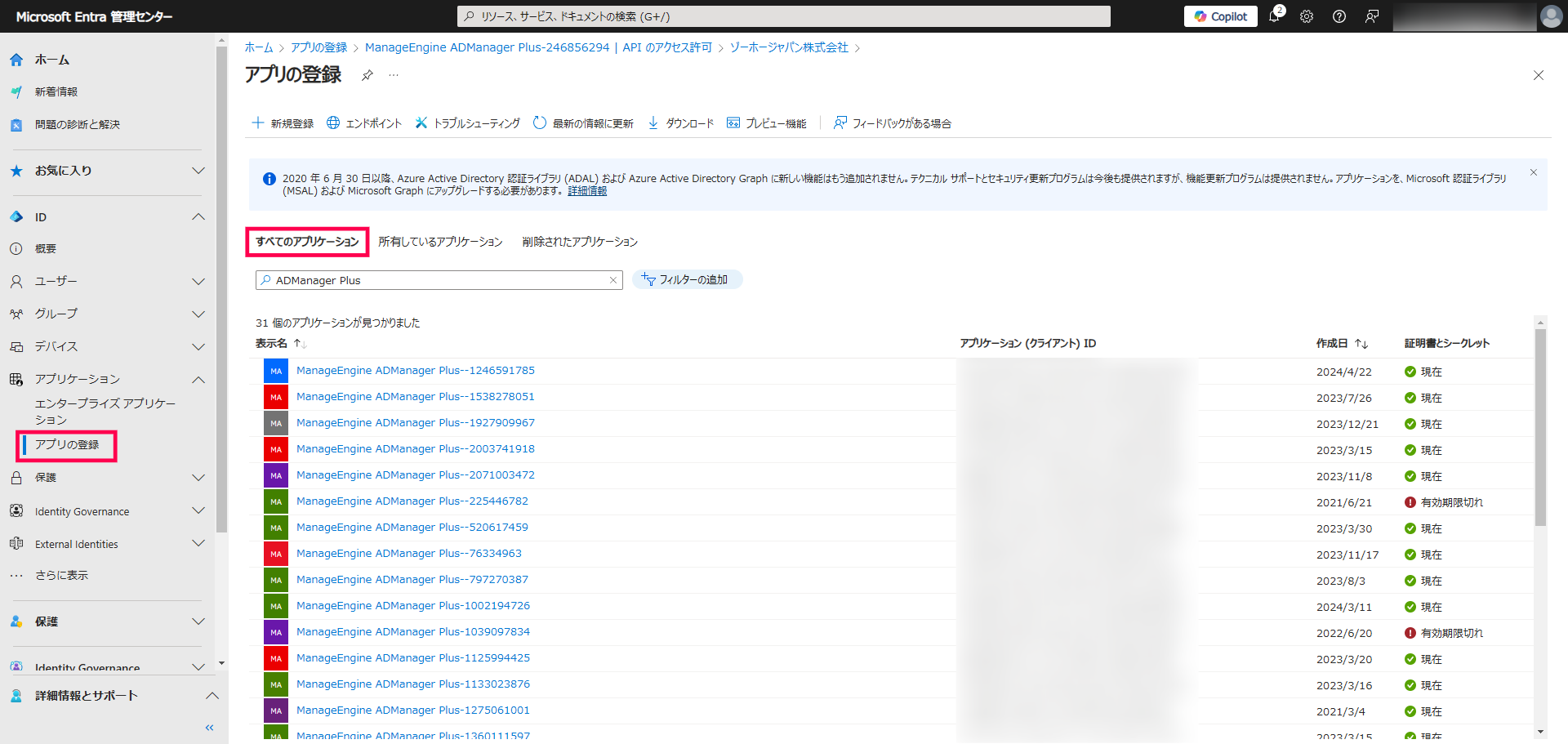This screenshot has width=1568, height=744.
Task: Collapse the sidebar with double-chevron icon
Action: [x=210, y=728]
